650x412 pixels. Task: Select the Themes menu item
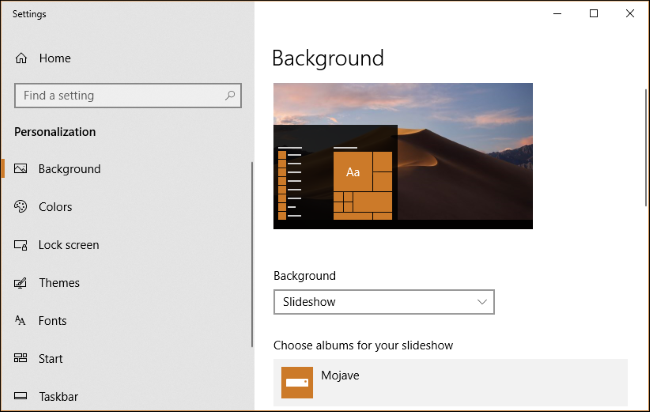[59, 283]
